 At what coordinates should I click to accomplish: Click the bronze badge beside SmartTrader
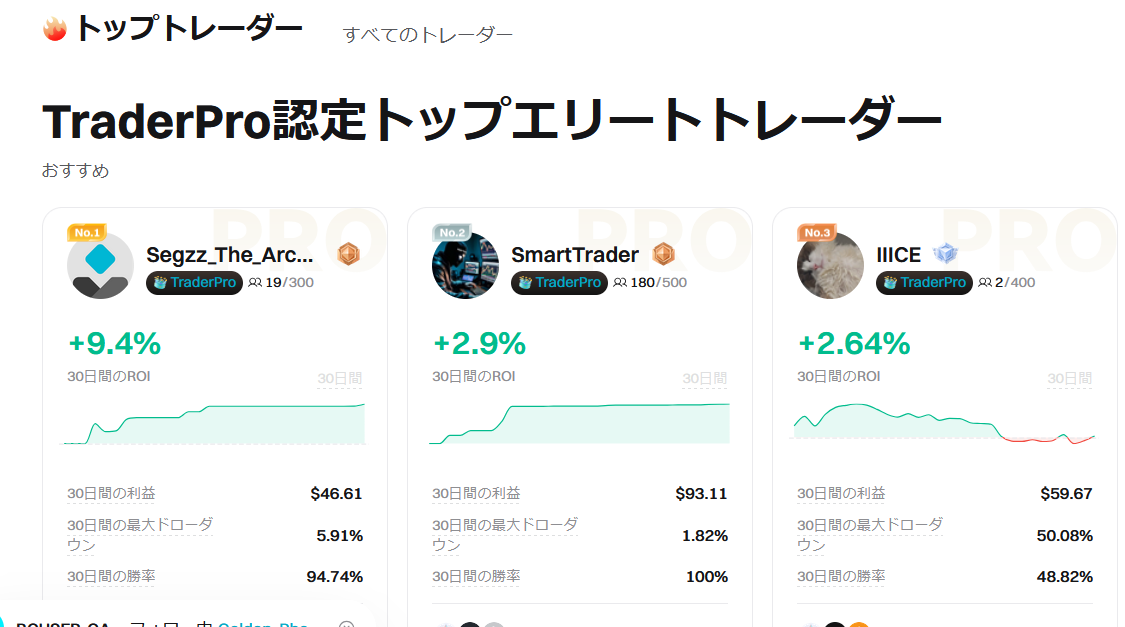(664, 254)
